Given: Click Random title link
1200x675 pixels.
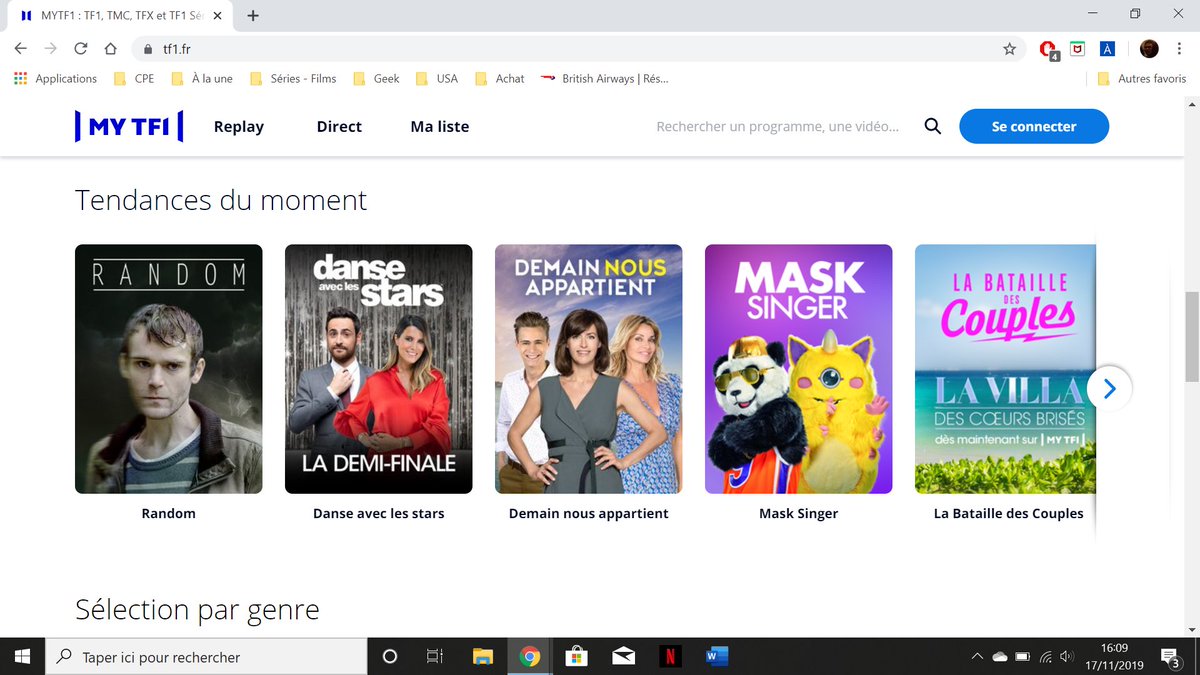Looking at the screenshot, I should 169,513.
